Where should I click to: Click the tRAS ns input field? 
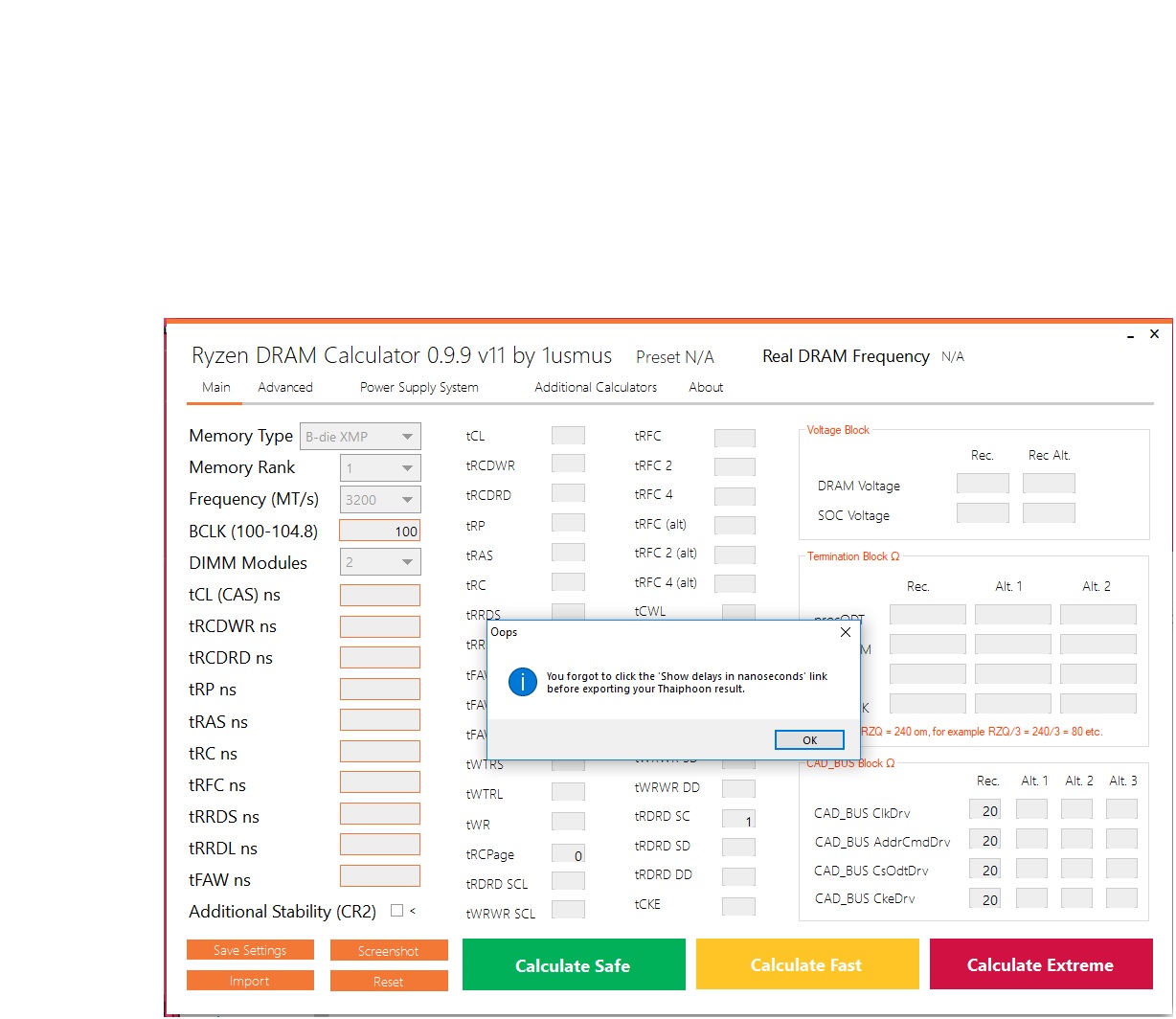click(x=380, y=720)
